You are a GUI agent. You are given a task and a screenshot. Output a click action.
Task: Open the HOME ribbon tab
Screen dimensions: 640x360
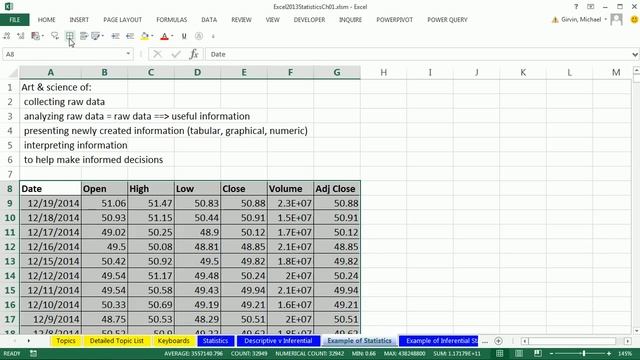tap(47, 20)
